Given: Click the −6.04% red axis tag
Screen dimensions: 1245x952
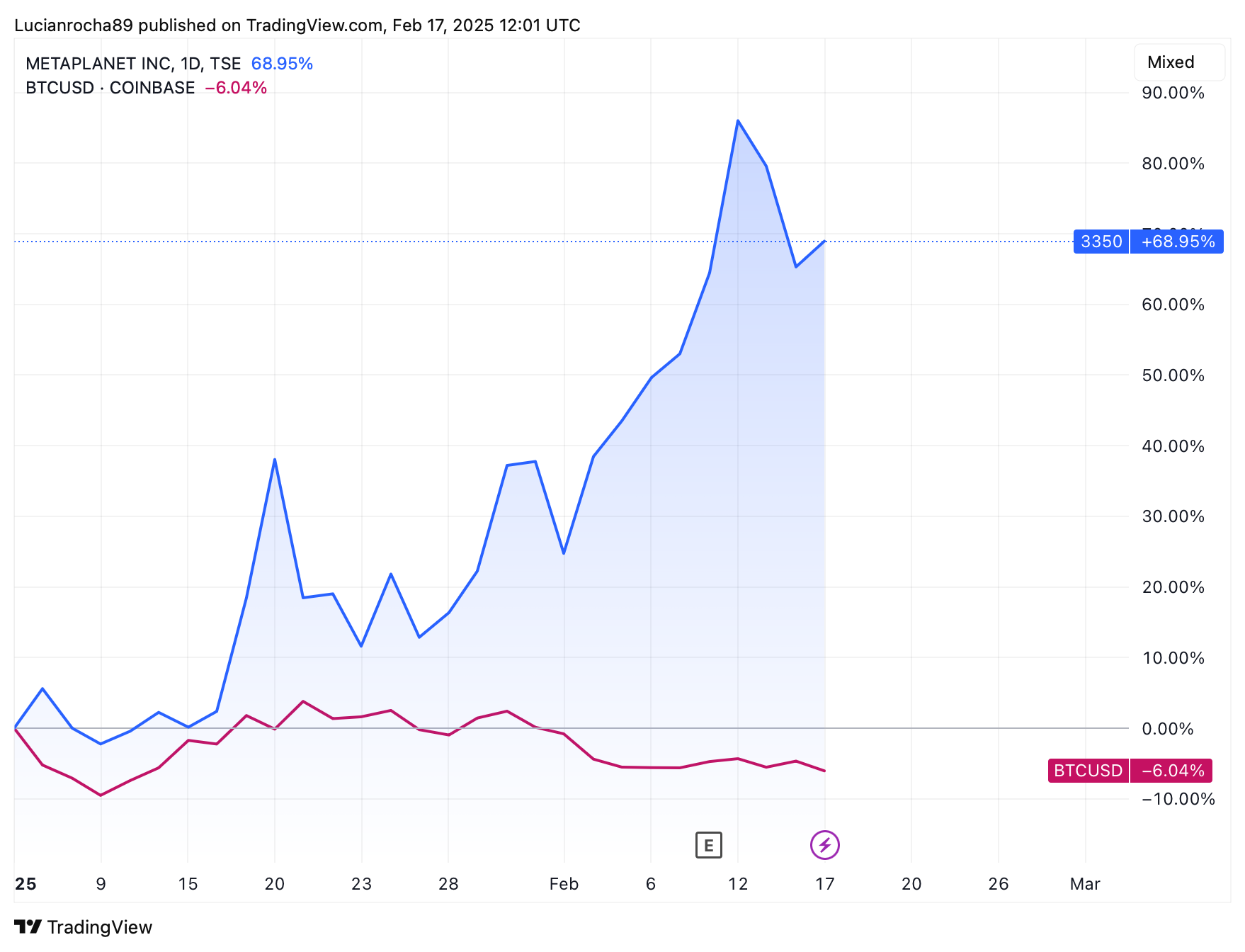Looking at the screenshot, I should 1171,771.
